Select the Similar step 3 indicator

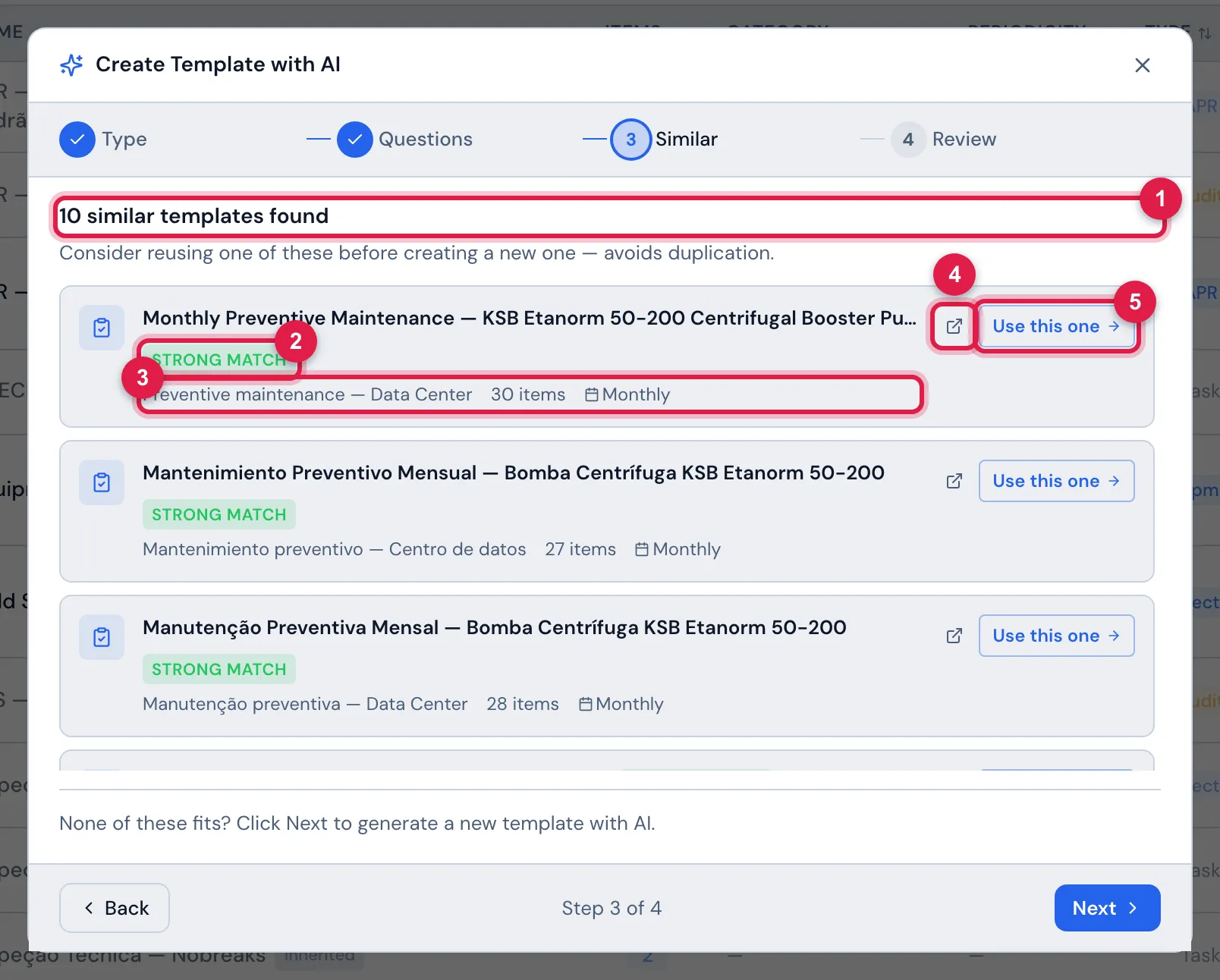[631, 140]
